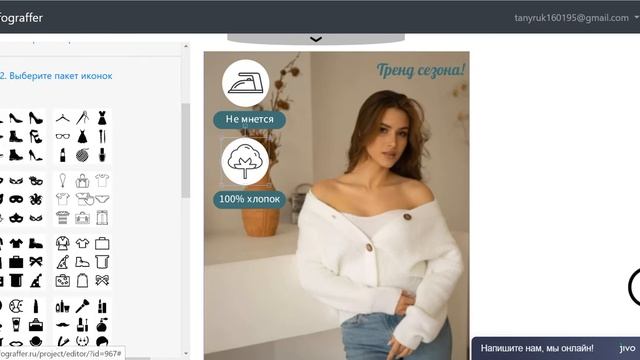The height and width of the screenshot is (360, 640).
Task: Expand the top panel chevron arrow
Action: [316, 39]
